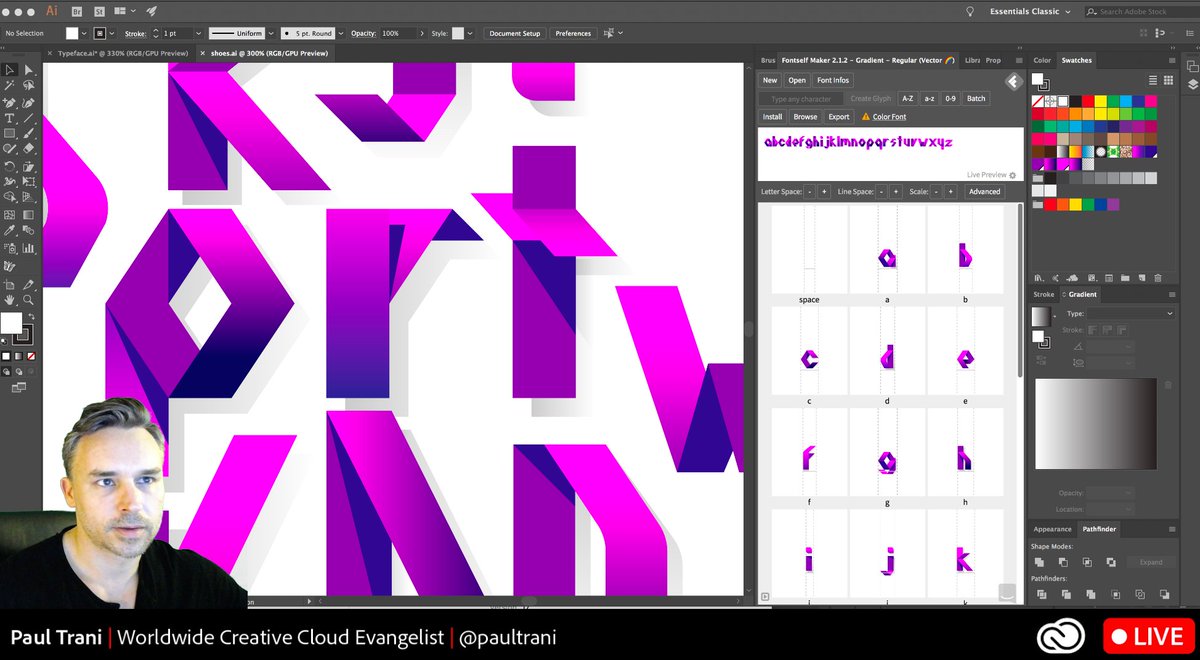Select the Eyedropper tool
Image resolution: width=1200 pixels, height=660 pixels.
pos(9,231)
